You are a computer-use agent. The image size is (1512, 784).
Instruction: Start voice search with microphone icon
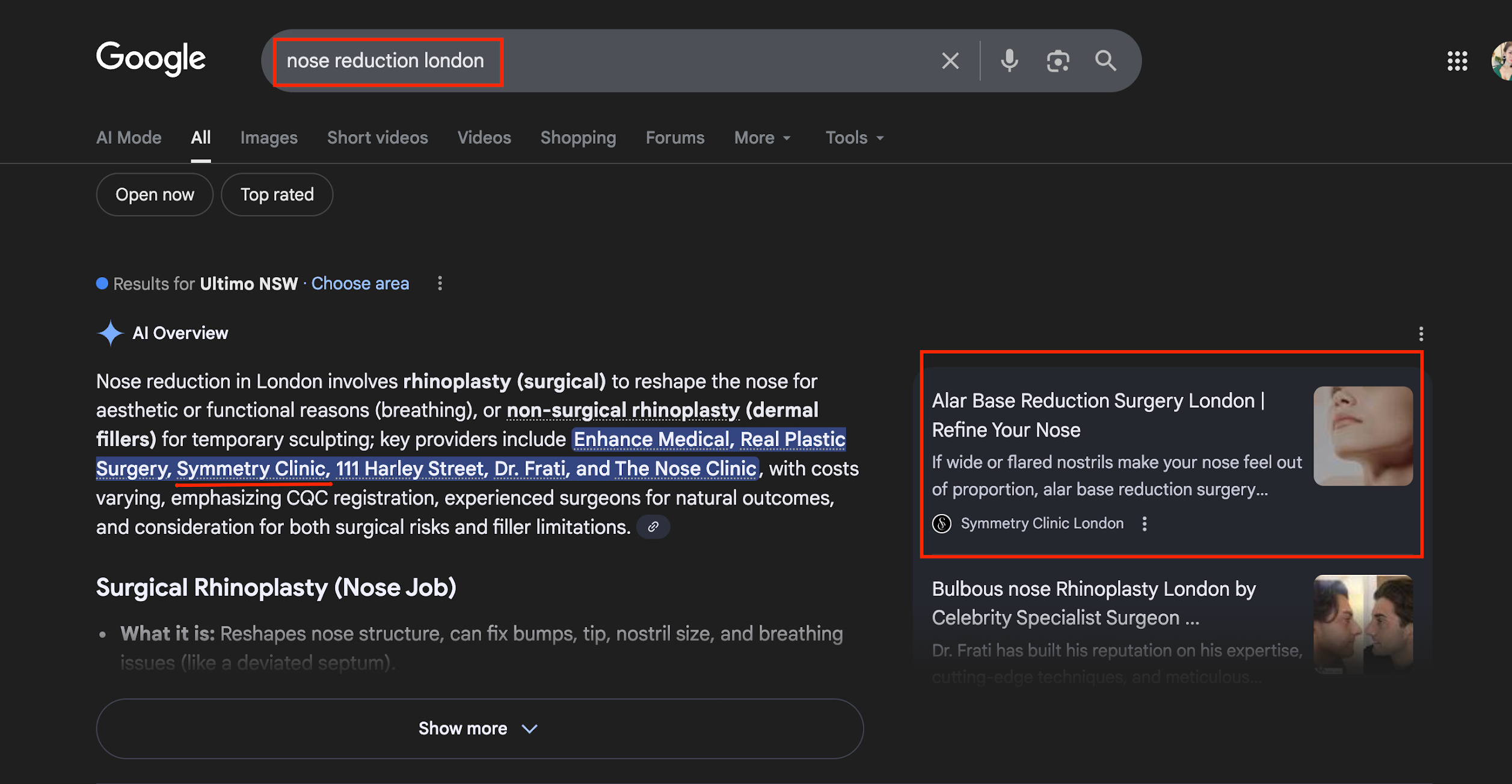1009,61
